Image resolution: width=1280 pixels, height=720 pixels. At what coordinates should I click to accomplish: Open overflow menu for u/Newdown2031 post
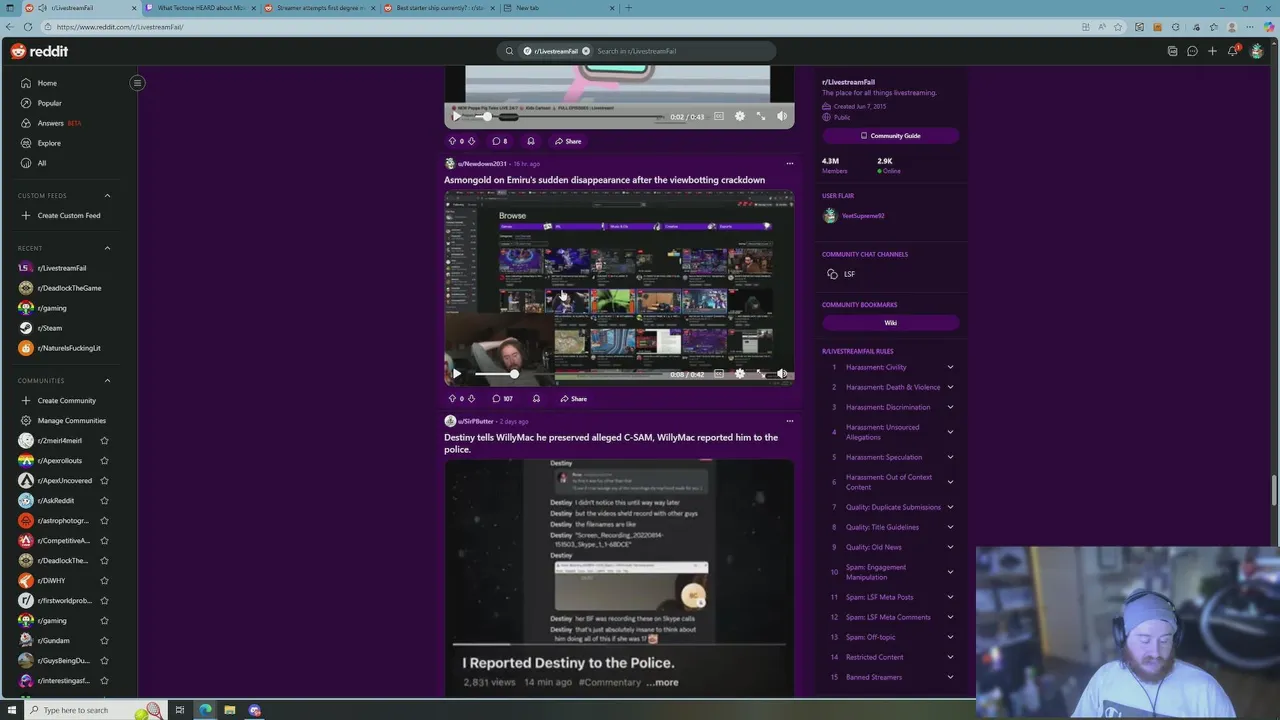coord(789,163)
